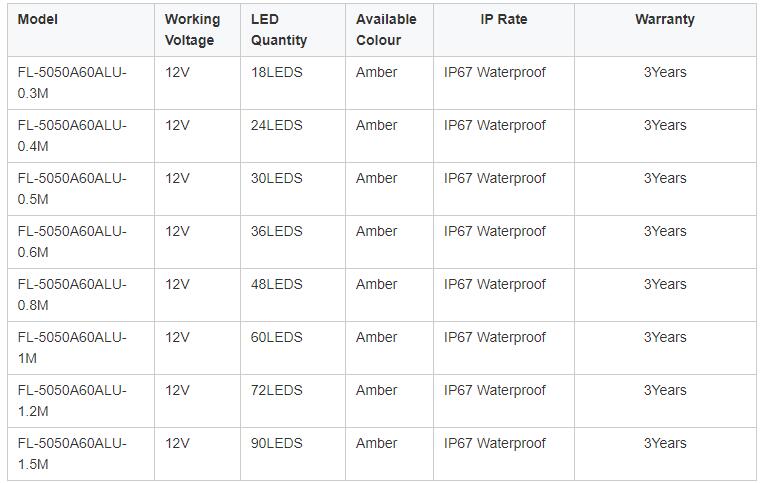This screenshot has width=764, height=483.
Task: Select the FL-5050A60ALU-1M model cell
Action: pyautogui.click(x=72, y=347)
